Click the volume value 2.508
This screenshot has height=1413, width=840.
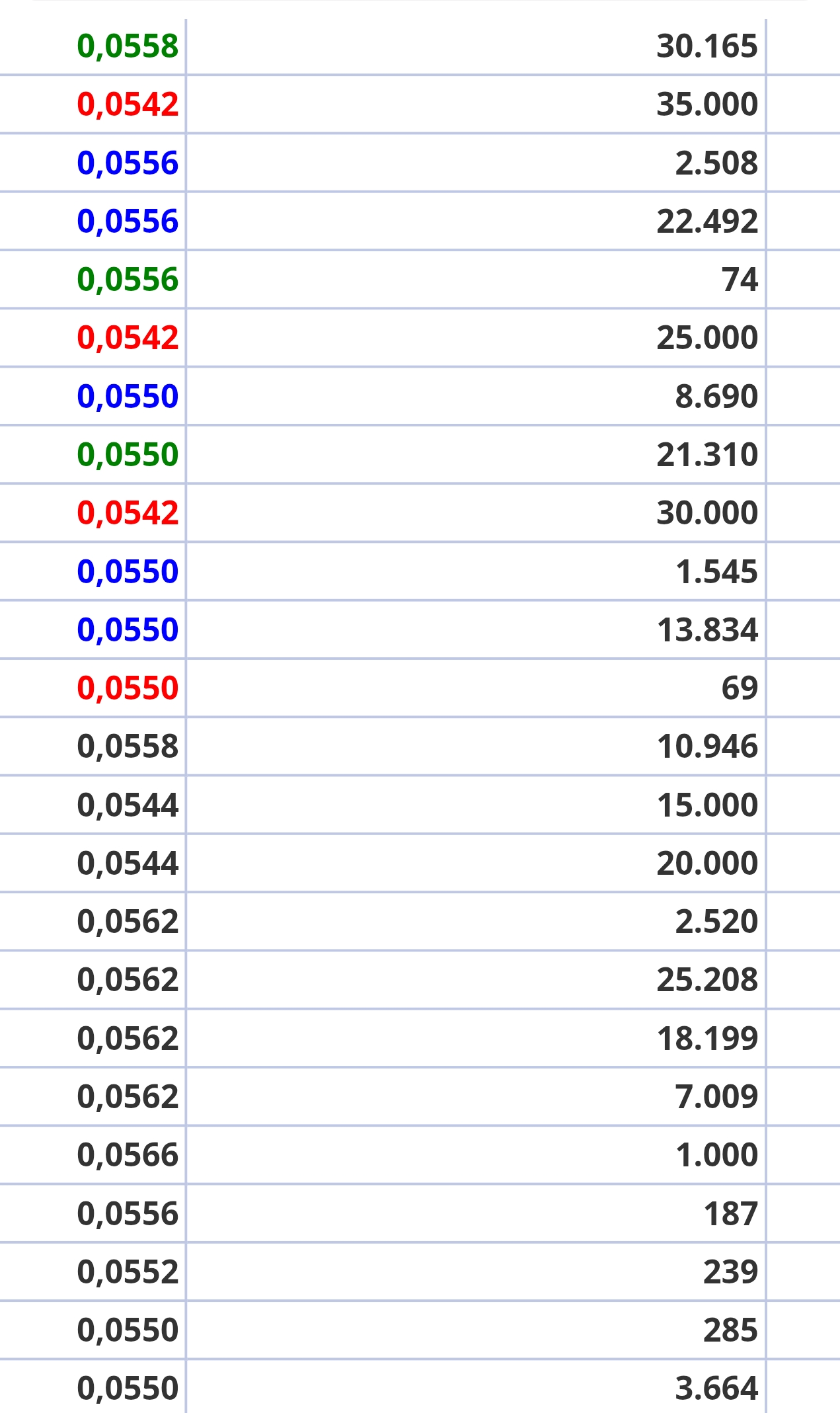click(716, 163)
